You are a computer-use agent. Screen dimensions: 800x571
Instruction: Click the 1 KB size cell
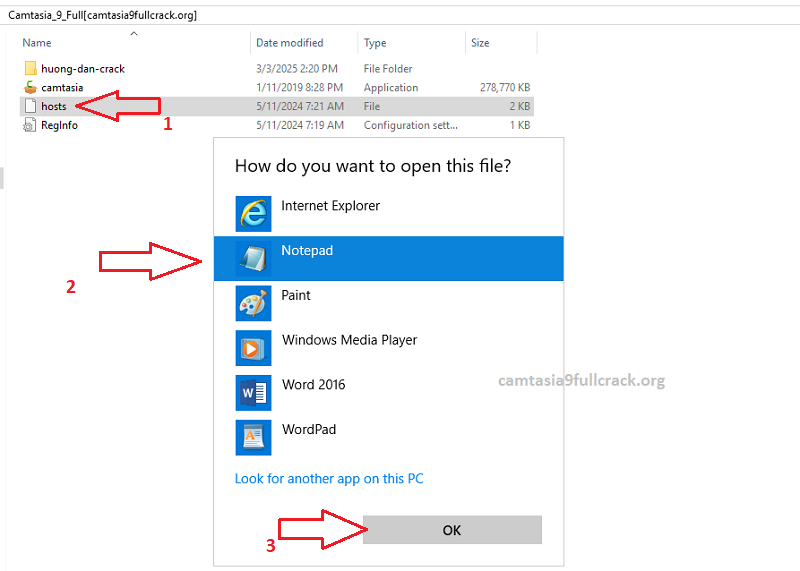point(520,125)
